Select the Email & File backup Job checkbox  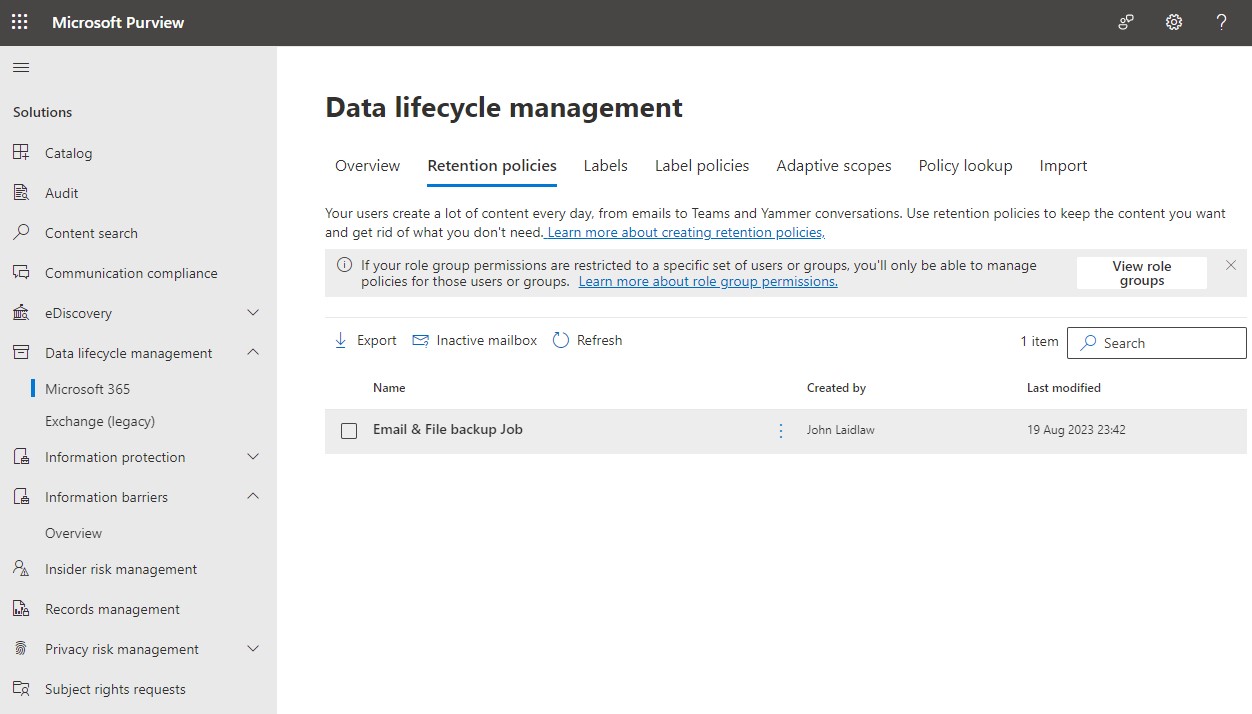tap(349, 431)
